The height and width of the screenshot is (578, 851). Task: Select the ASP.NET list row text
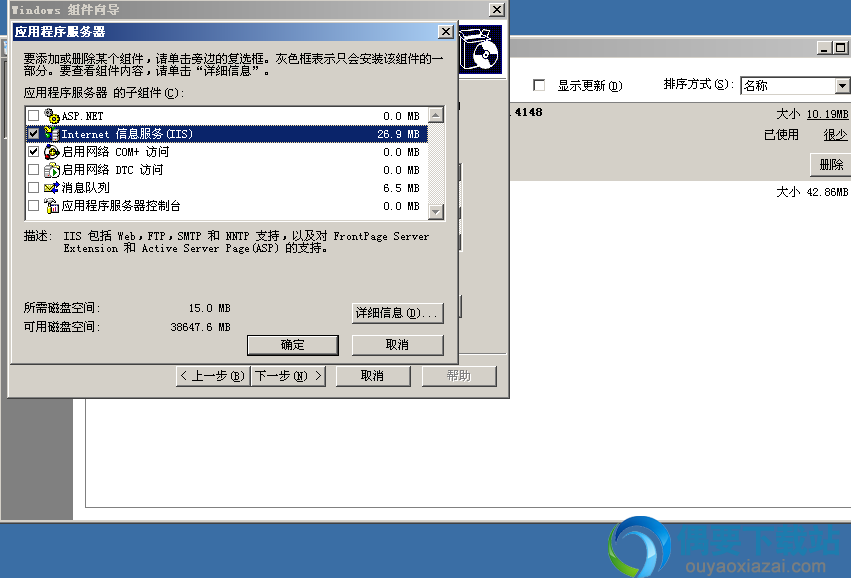point(82,116)
